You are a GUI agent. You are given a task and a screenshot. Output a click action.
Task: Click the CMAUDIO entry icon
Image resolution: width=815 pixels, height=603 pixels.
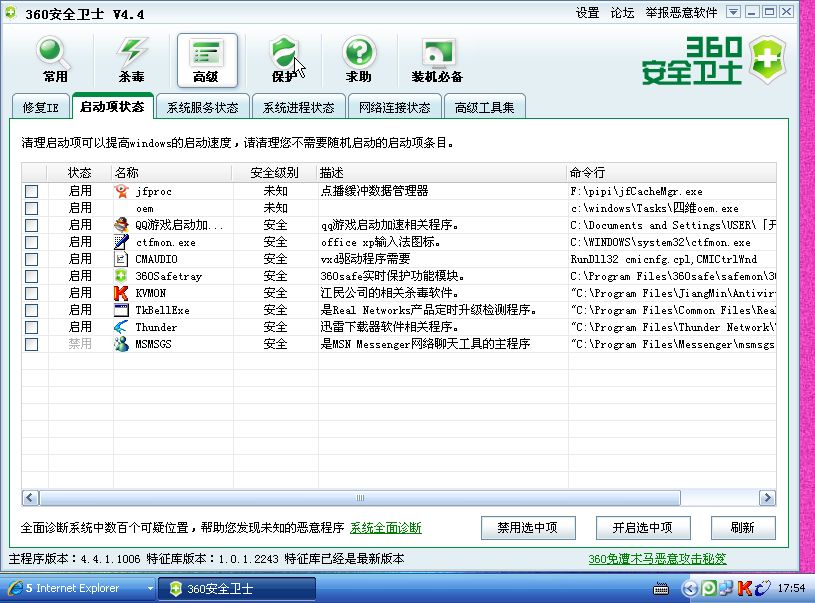121,259
